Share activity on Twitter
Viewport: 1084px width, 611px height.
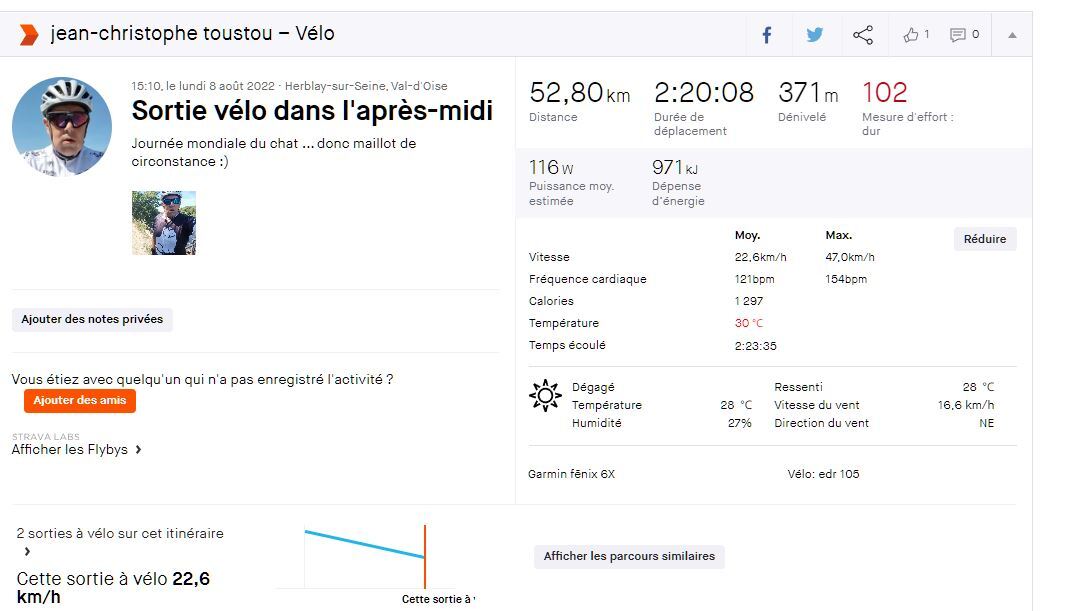[x=815, y=35]
